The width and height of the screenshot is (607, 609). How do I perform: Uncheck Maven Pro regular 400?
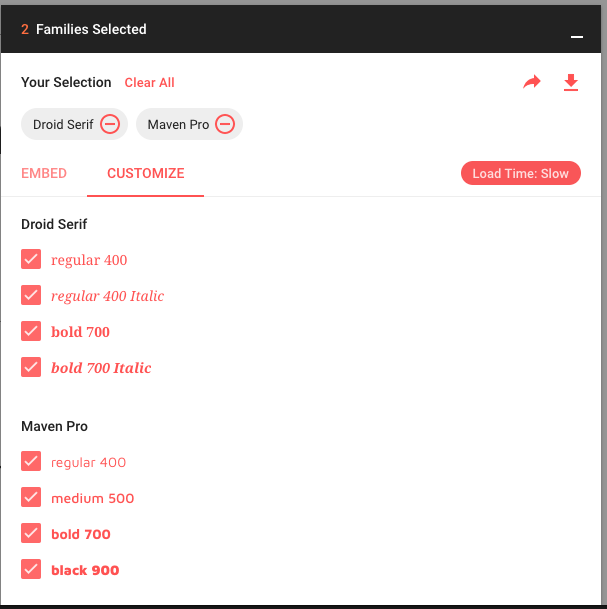pyautogui.click(x=31, y=462)
